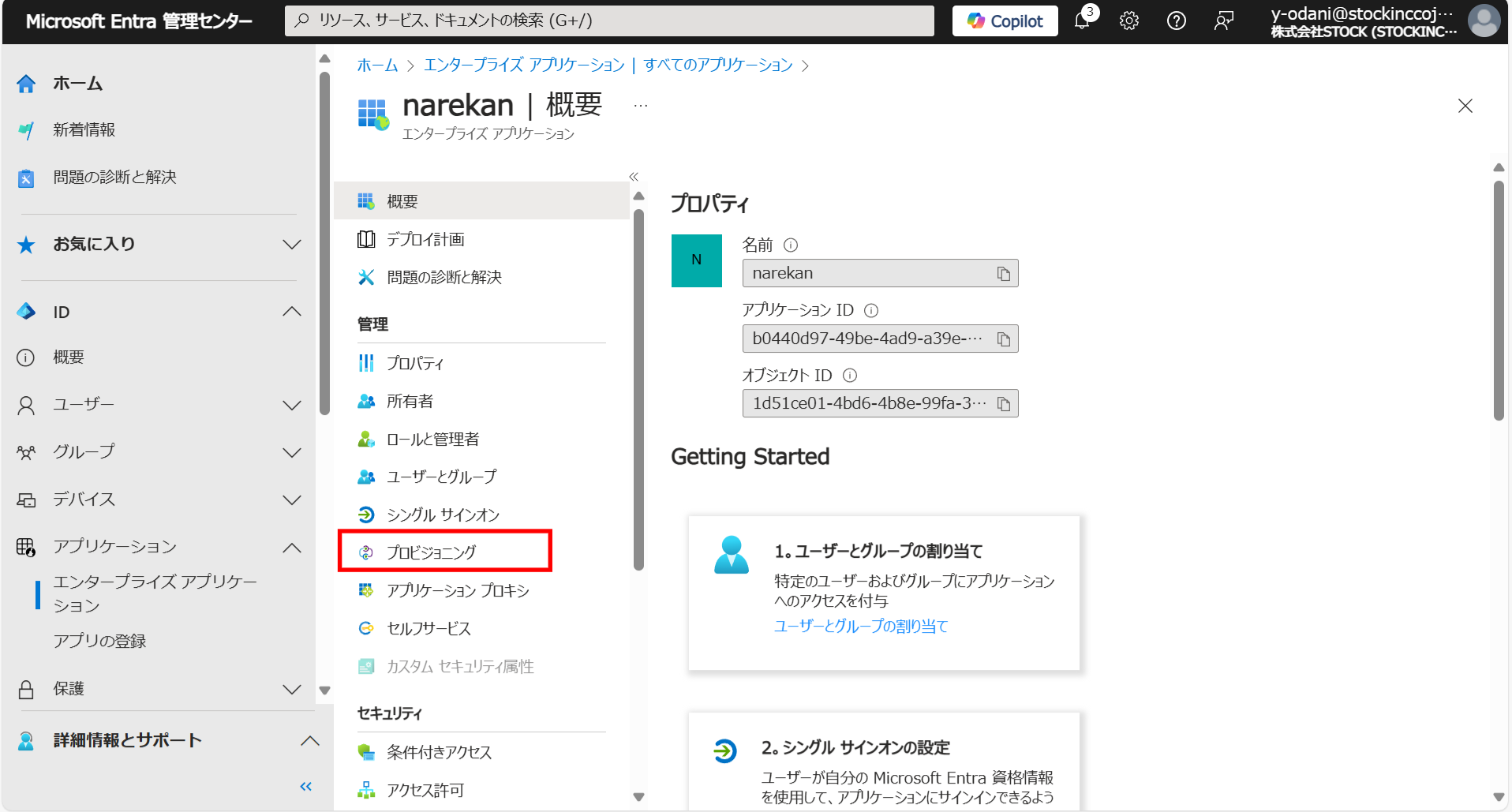Click info icon next to アプリケーション ID
This screenshot has height=812, width=1512.
pos(871,310)
